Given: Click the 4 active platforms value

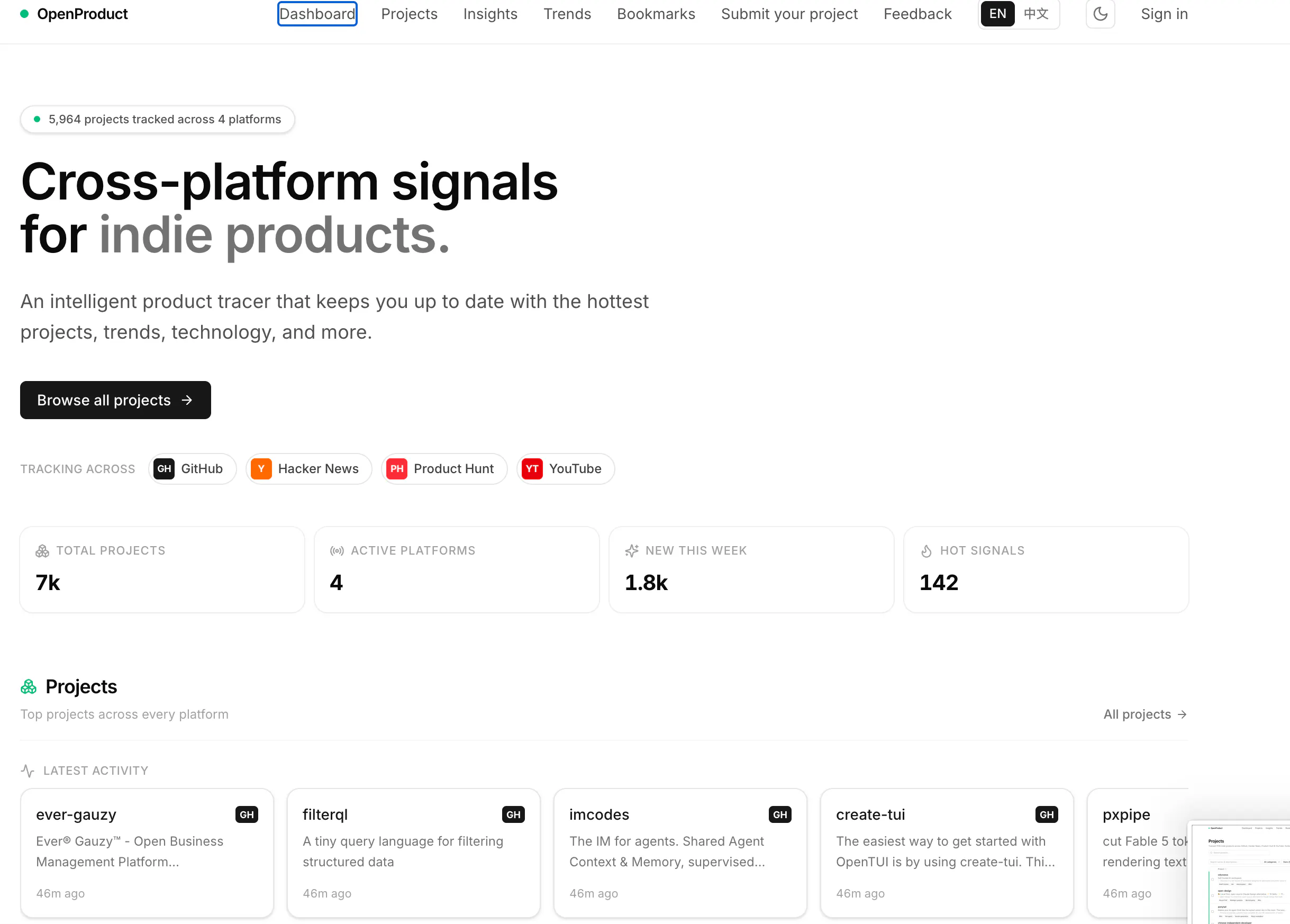Looking at the screenshot, I should tap(336, 583).
